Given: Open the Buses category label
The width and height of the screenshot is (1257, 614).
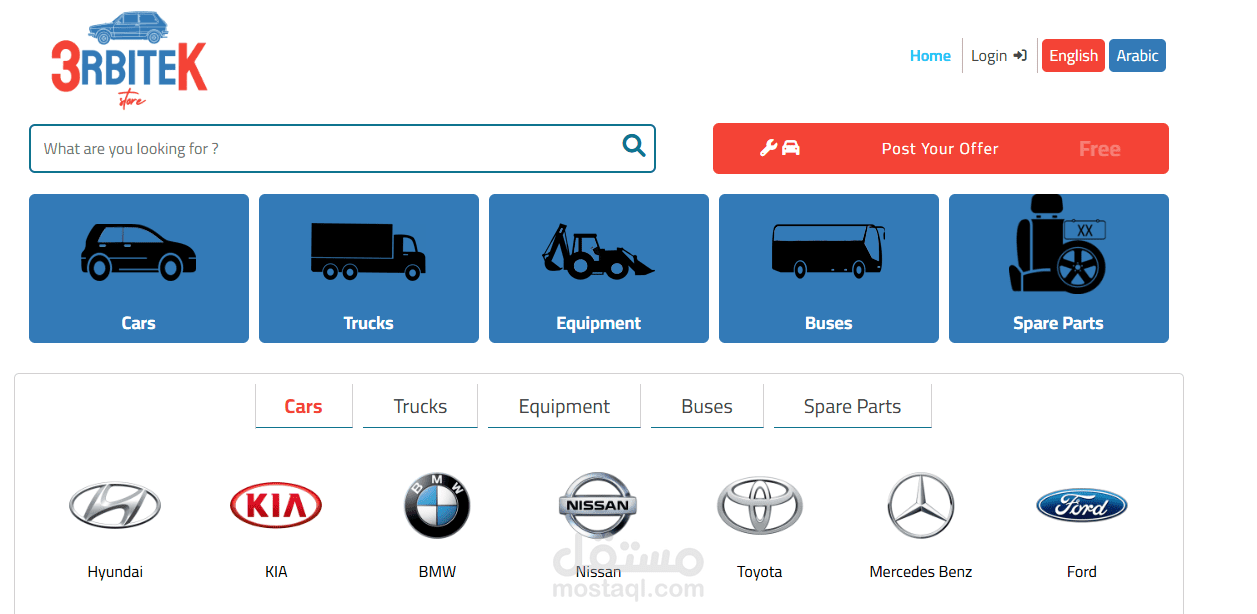Looking at the screenshot, I should [x=828, y=323].
